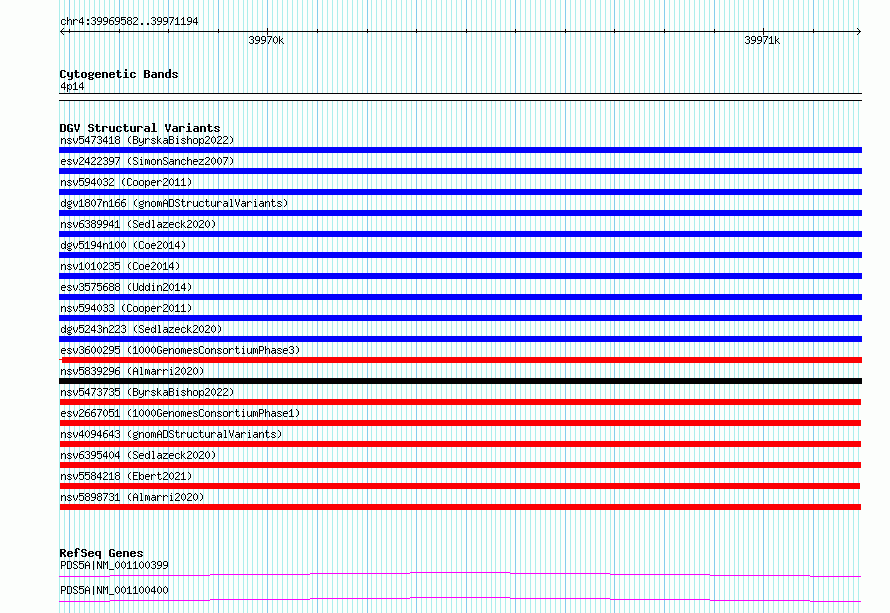Click the blue bar under dgv5243n223
Viewport: 890px width, 613px height.
pos(460,339)
